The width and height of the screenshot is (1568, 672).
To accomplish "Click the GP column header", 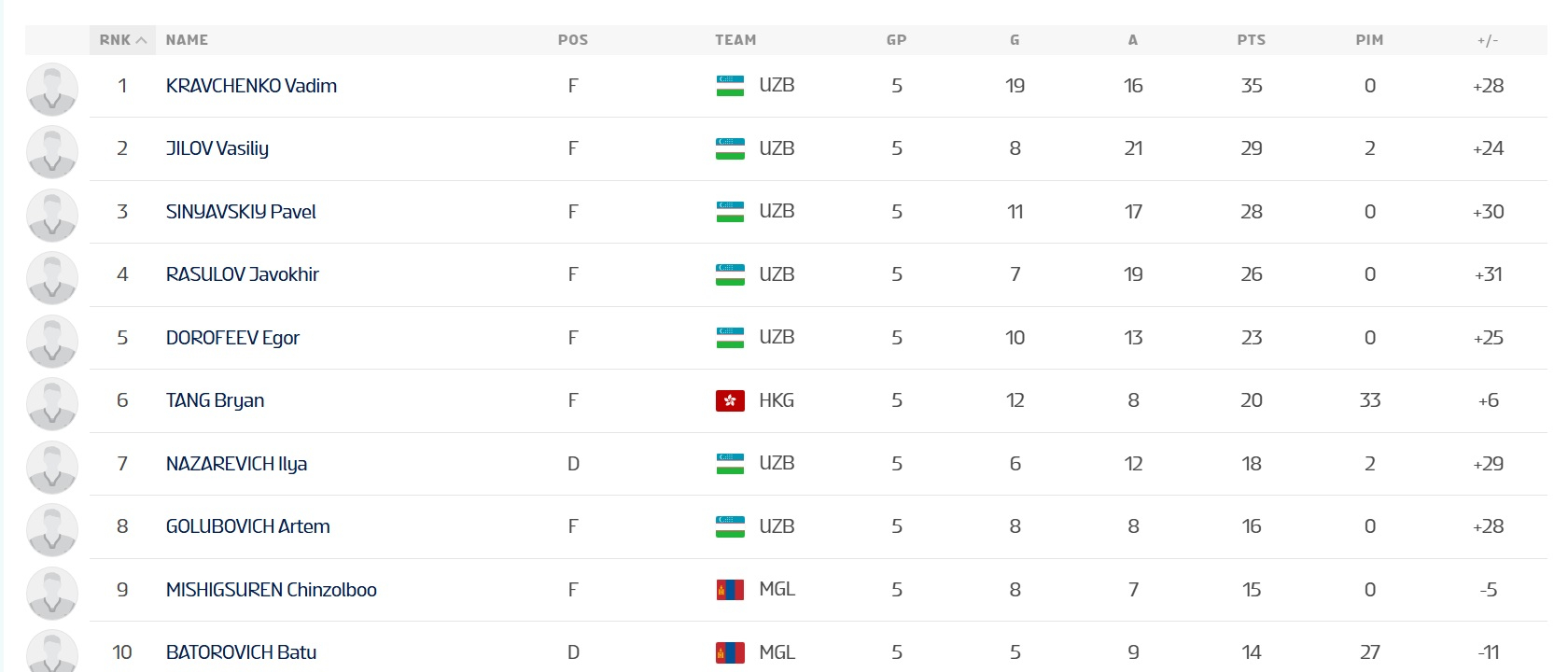I will pyautogui.click(x=896, y=40).
